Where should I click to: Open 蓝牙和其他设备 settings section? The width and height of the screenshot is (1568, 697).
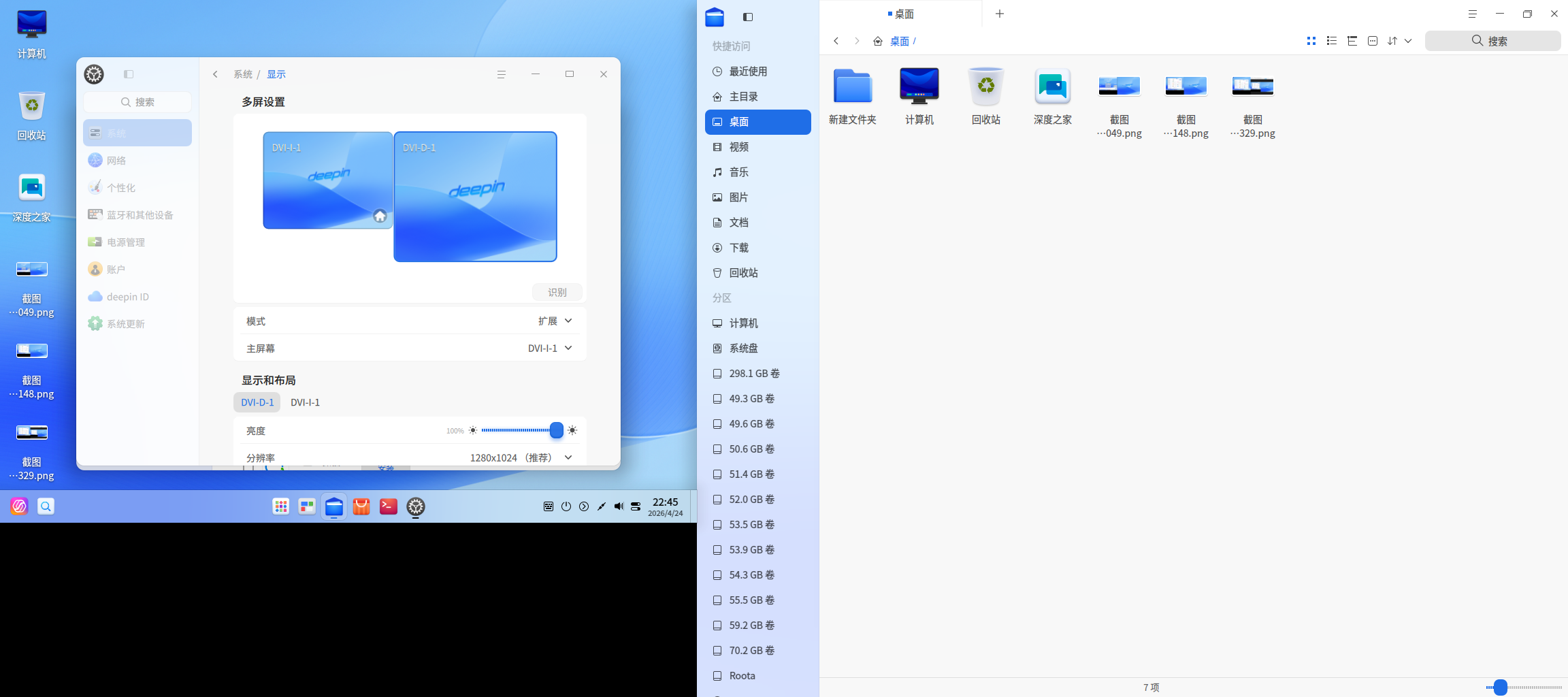point(140,214)
